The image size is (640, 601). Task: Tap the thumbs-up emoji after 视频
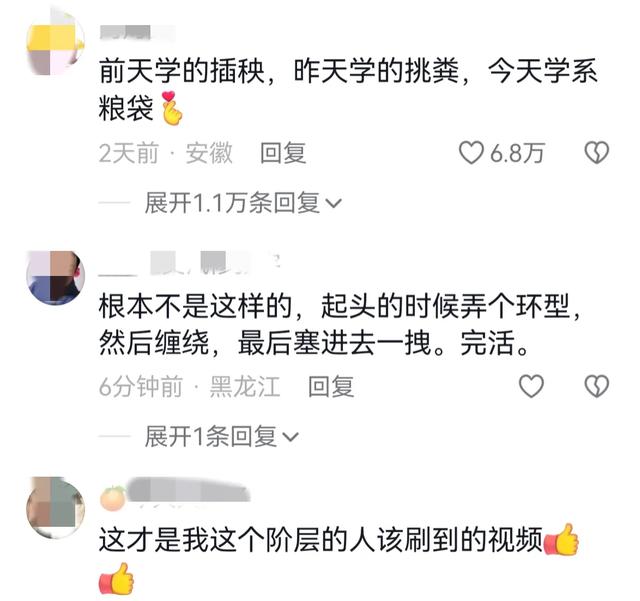point(562,540)
